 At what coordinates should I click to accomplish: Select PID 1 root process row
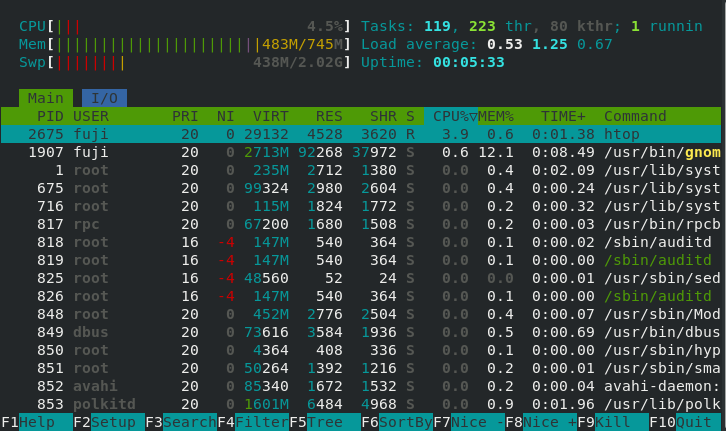tap(361, 170)
